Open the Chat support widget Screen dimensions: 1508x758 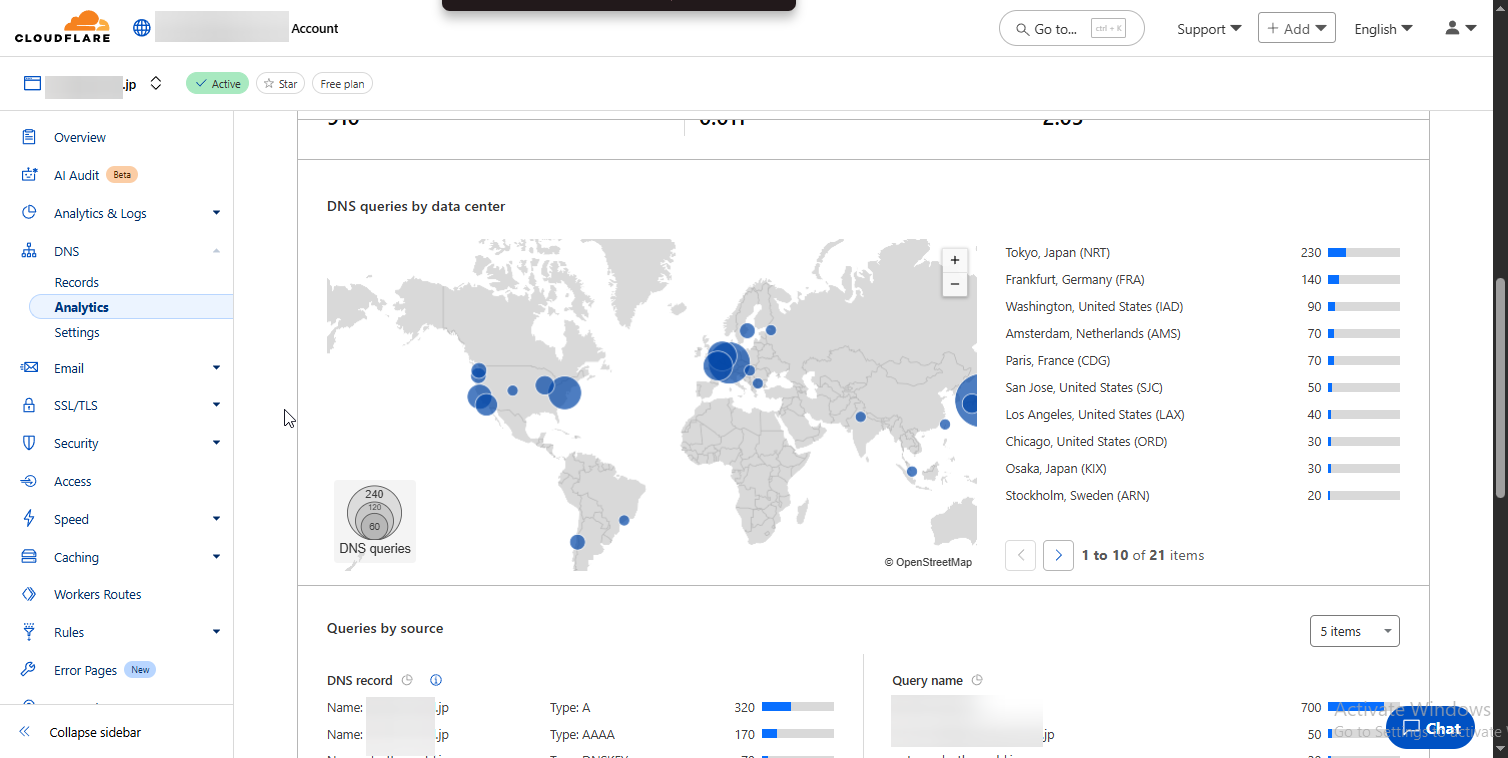(1431, 728)
